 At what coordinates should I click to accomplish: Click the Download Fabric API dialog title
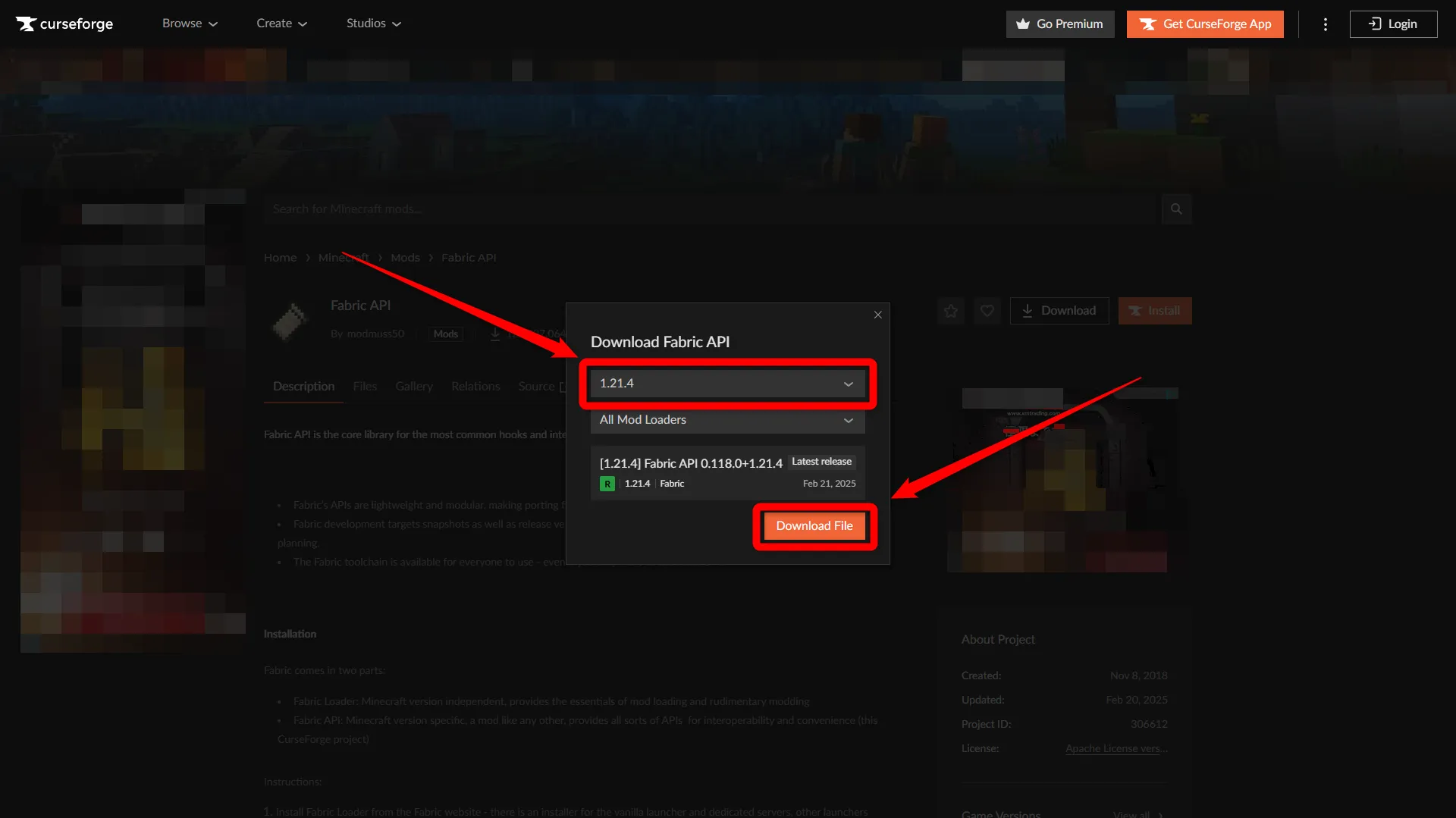click(x=660, y=342)
